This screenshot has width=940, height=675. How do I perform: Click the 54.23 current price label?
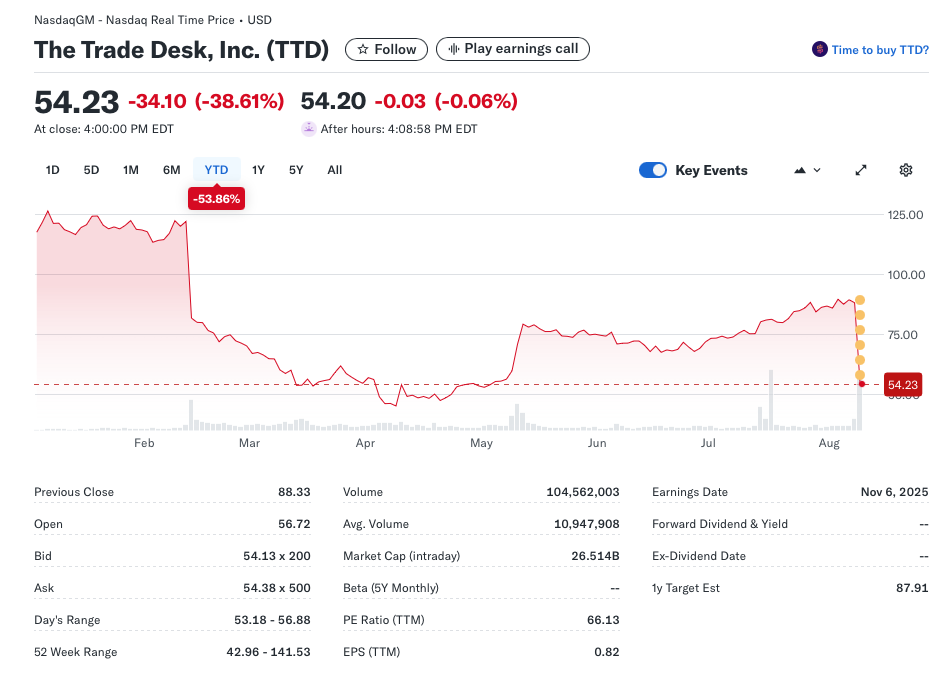click(902, 385)
